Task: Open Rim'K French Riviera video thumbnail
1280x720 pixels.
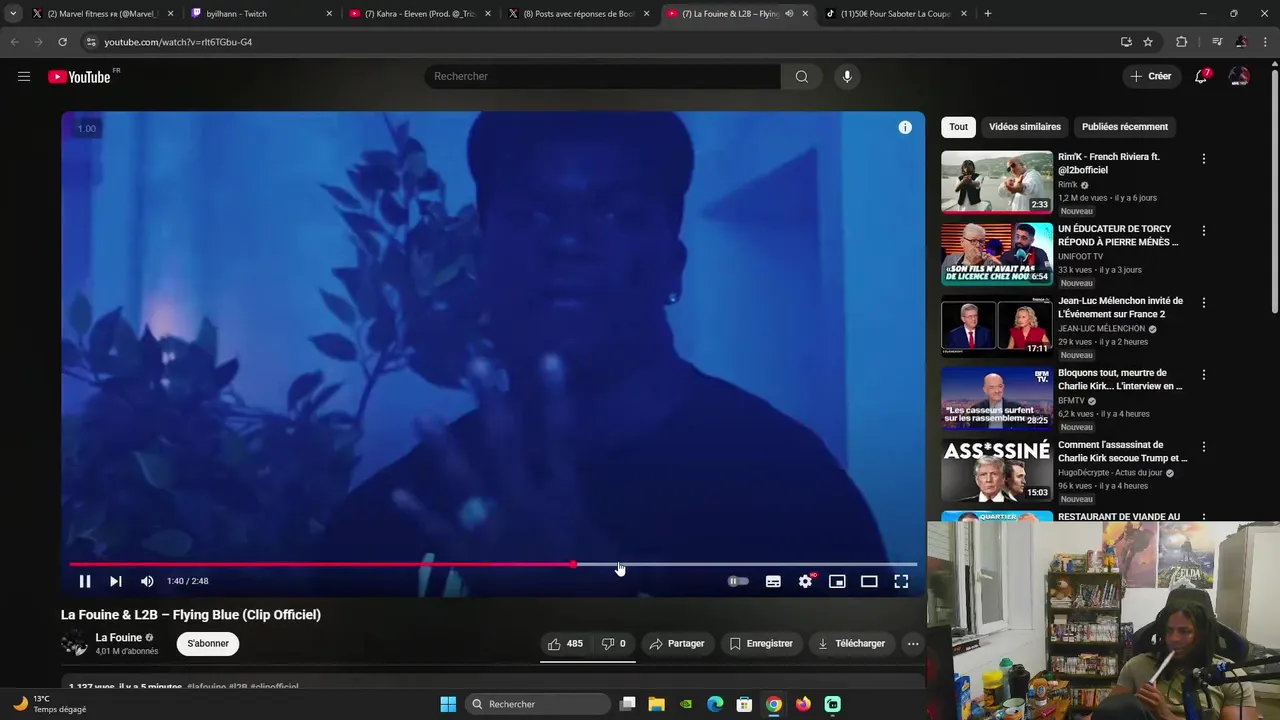Action: tap(997, 182)
